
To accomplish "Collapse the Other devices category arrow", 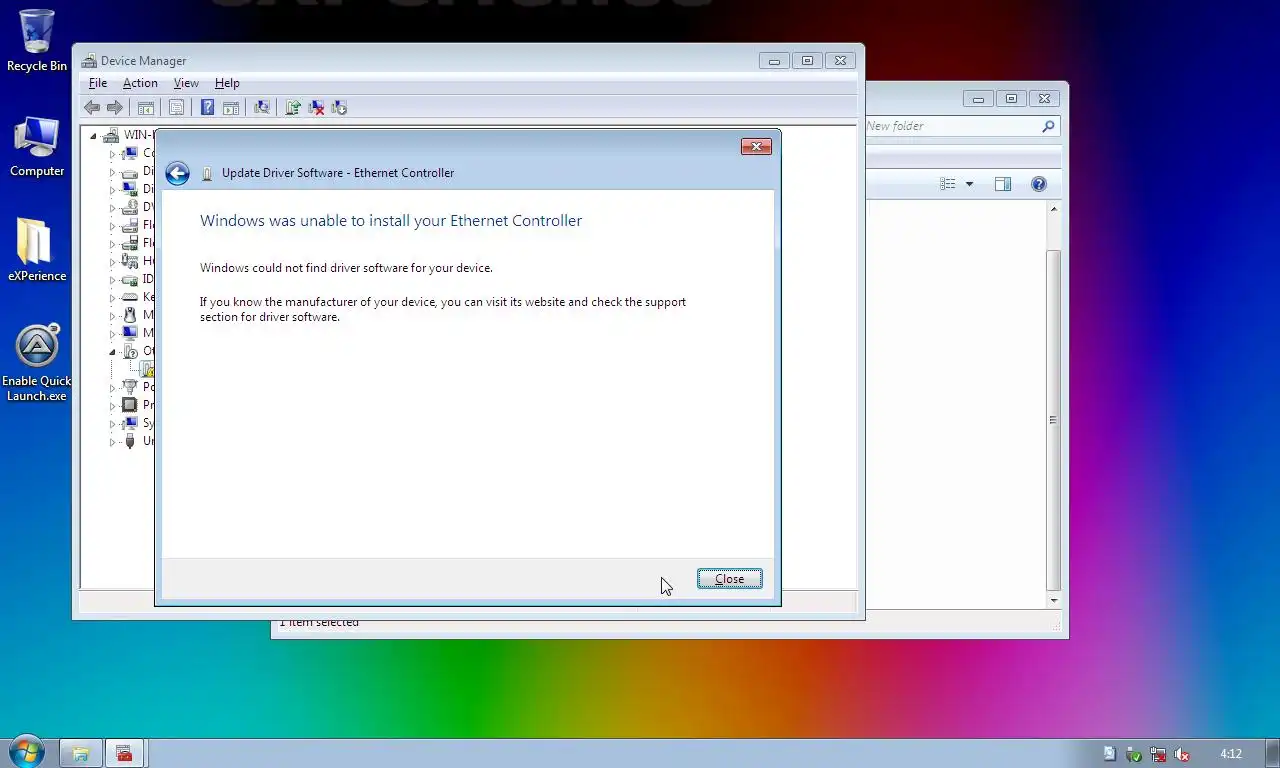I will pyautogui.click(x=112, y=352).
